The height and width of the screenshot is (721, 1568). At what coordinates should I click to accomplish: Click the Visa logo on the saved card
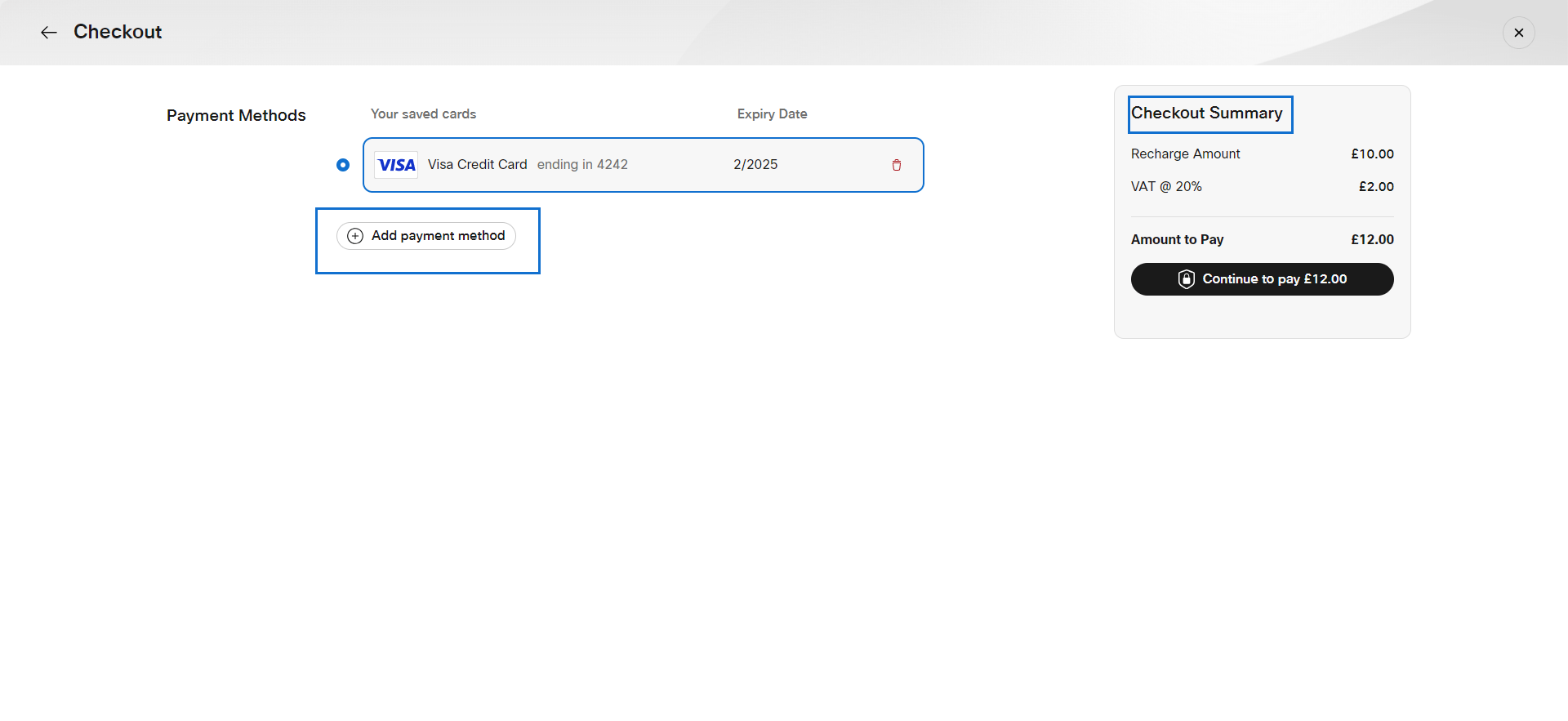396,165
